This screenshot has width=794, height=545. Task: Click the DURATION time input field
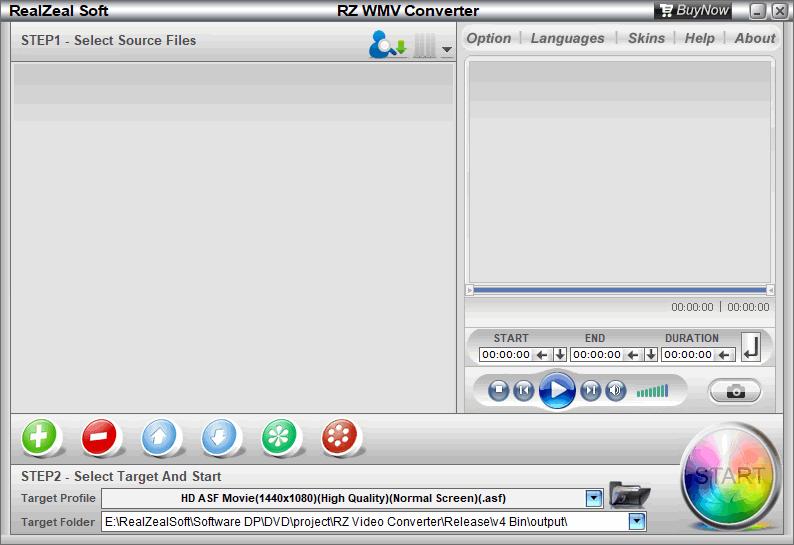click(688, 355)
